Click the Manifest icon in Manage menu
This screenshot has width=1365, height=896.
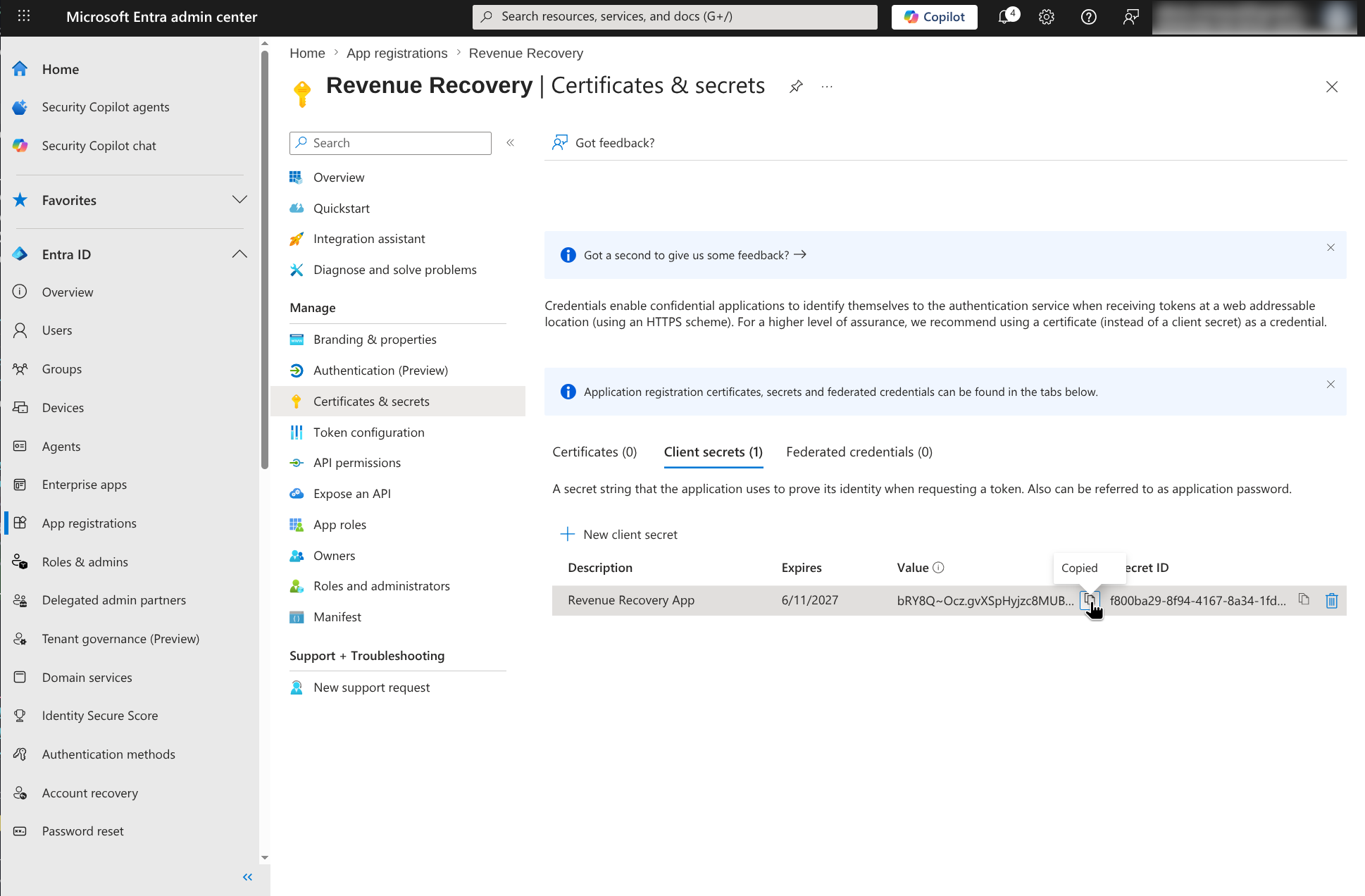click(x=297, y=617)
